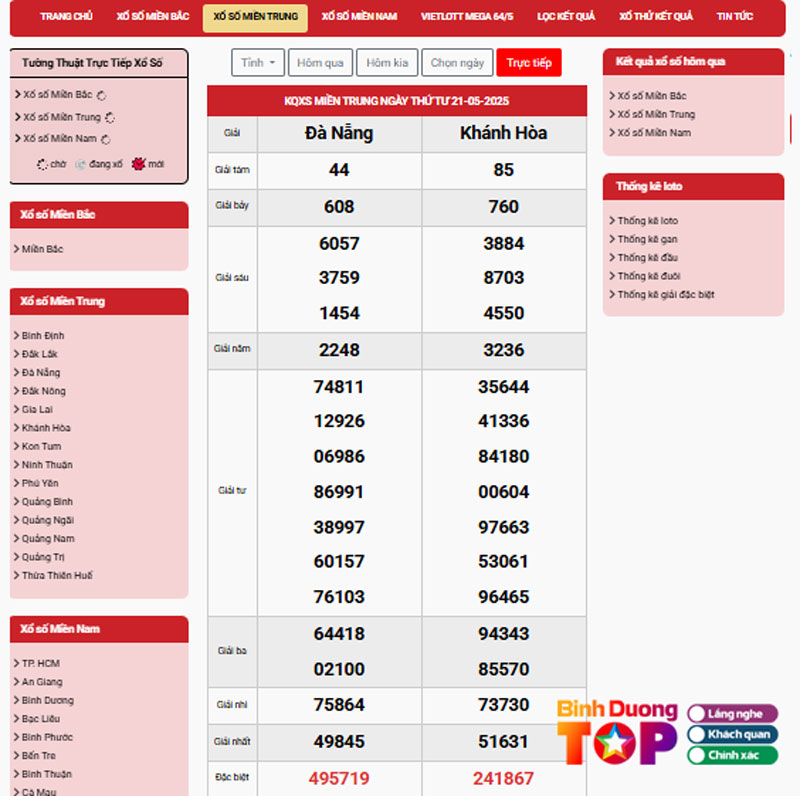800x796 pixels.
Task: Click the 'đang xổ' status icon
Action: pos(80,164)
